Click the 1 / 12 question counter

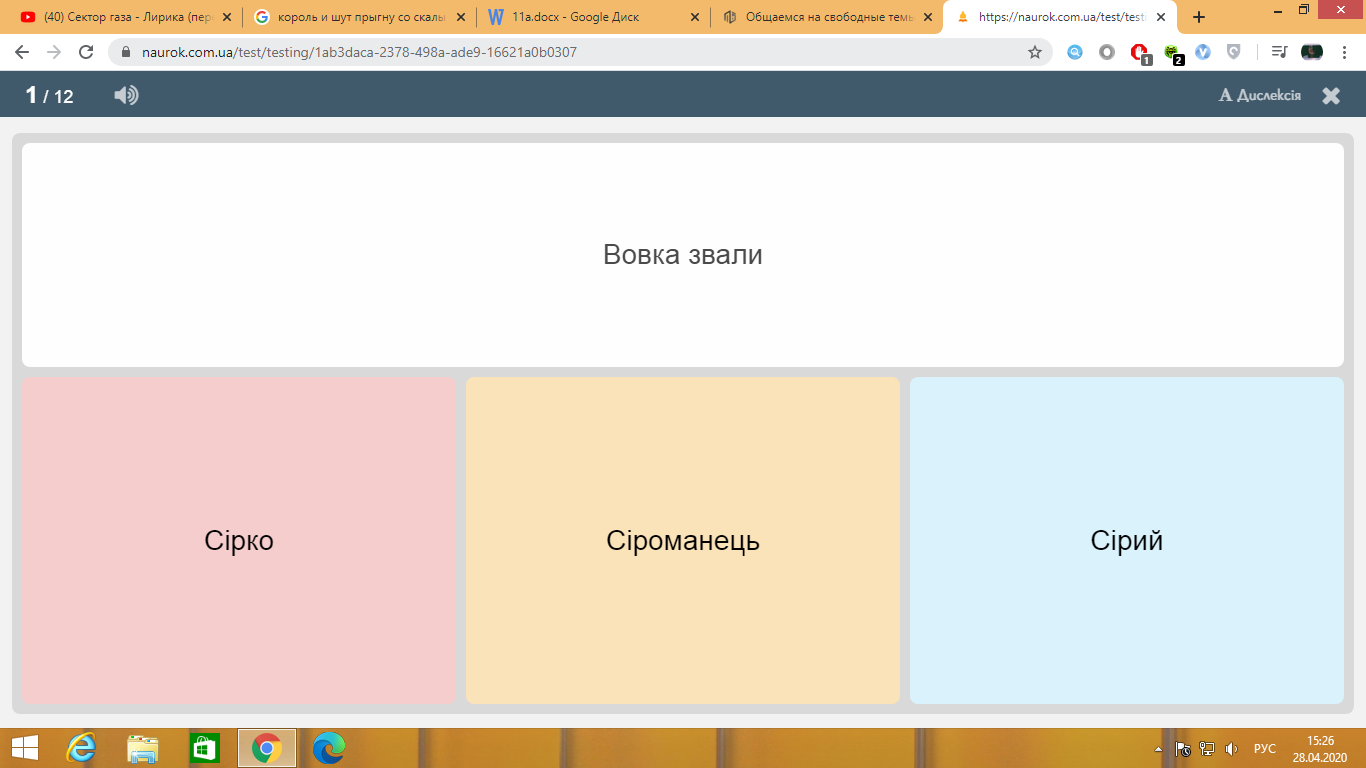[49, 95]
